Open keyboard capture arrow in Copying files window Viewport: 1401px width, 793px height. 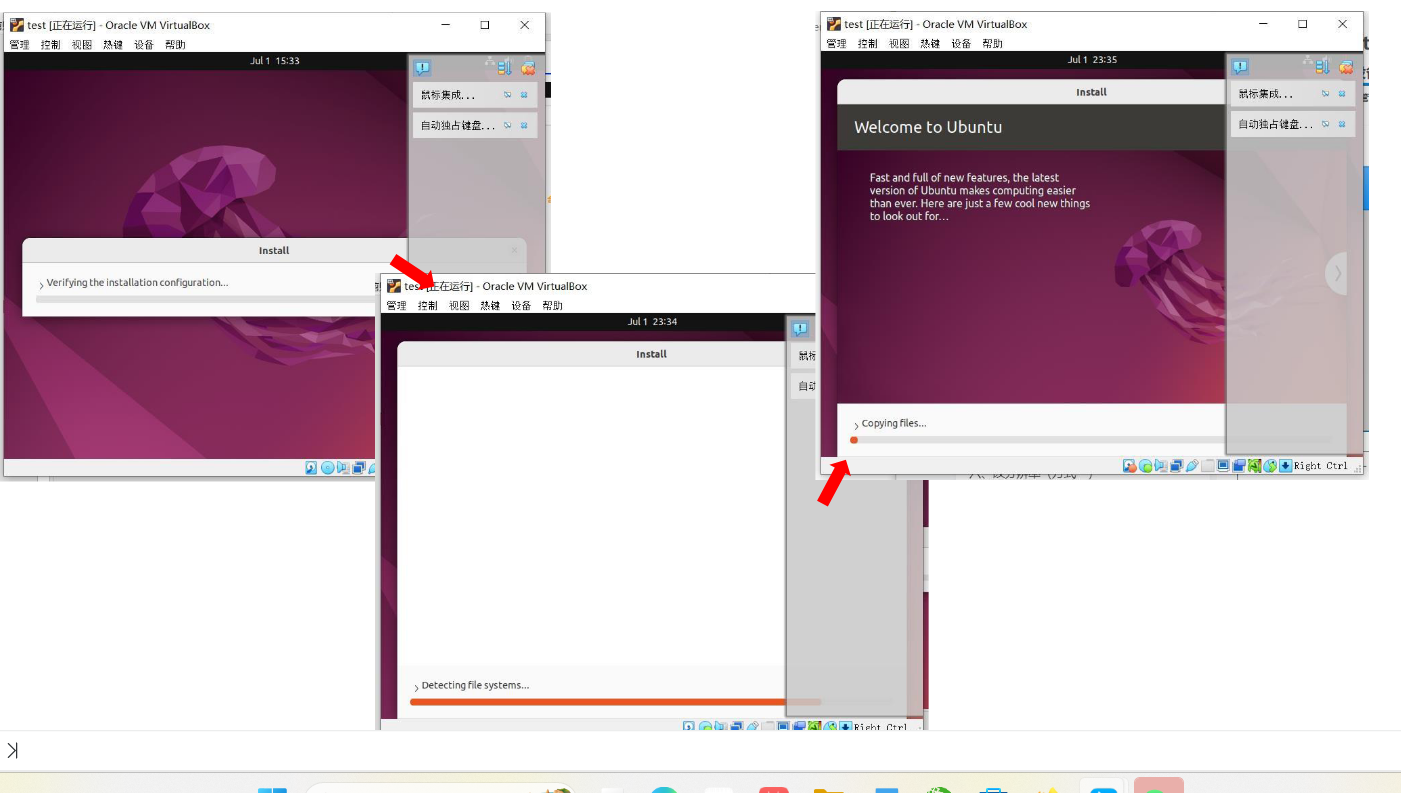click(1285, 466)
